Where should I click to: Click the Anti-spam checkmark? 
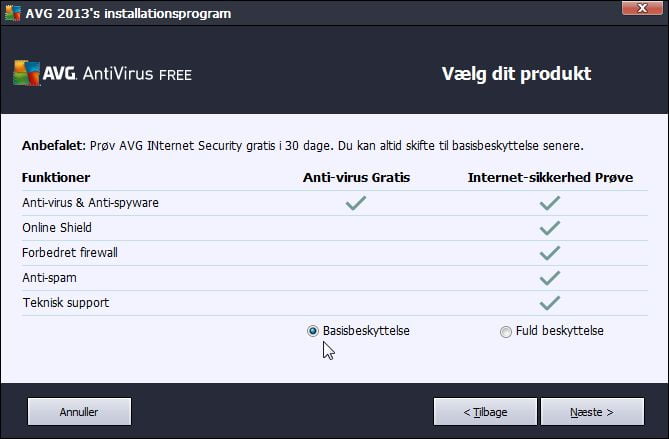[x=550, y=278]
